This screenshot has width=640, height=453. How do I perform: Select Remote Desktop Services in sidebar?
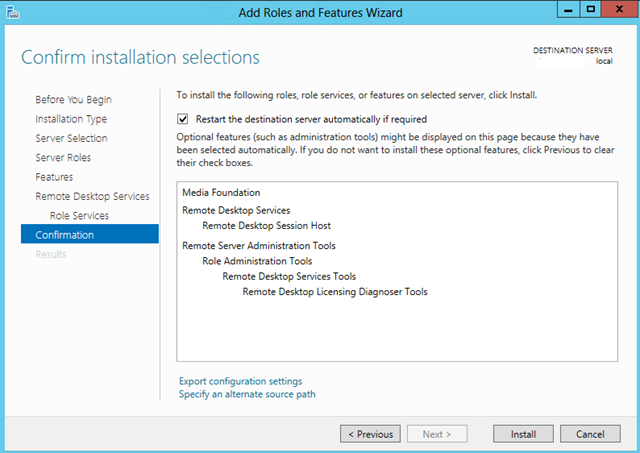pyautogui.click(x=92, y=196)
